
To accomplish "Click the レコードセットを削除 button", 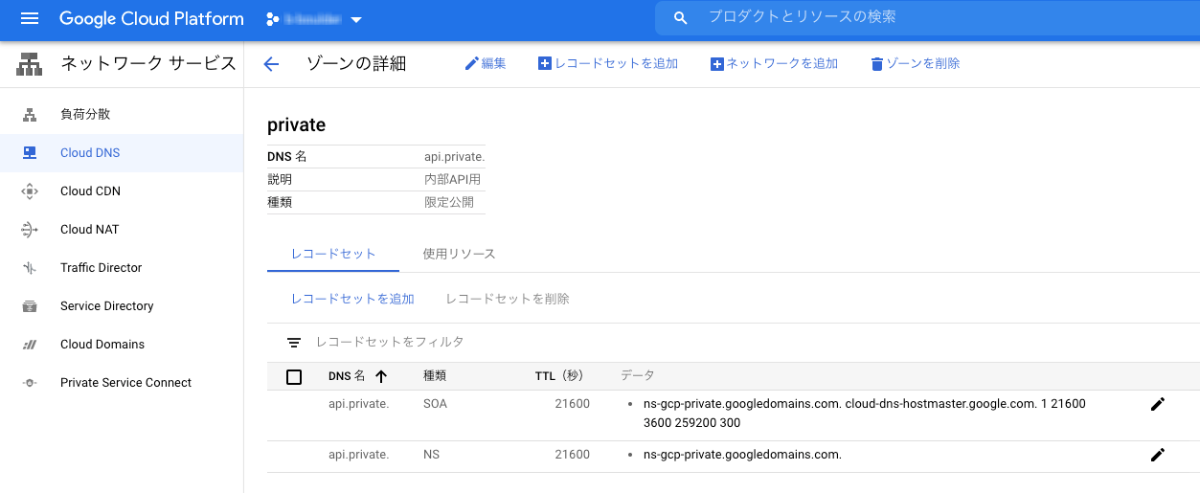I will pos(507,299).
